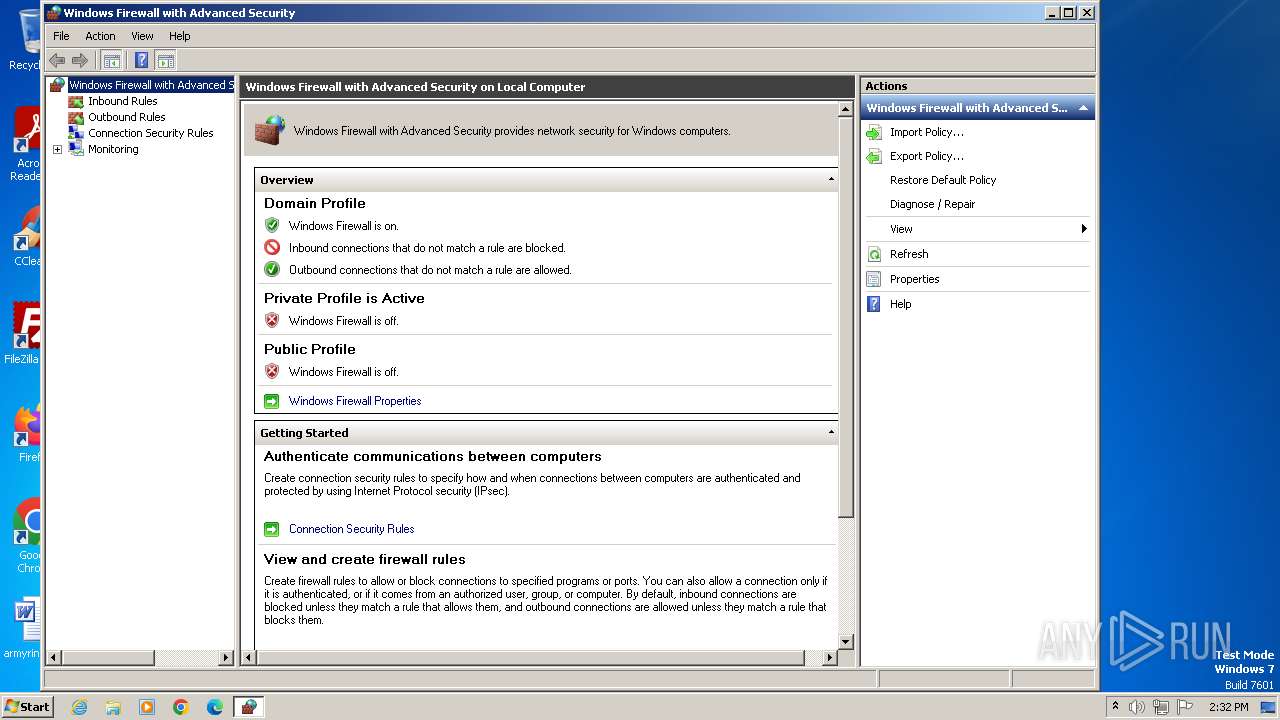The height and width of the screenshot is (720, 1280).
Task: Click green arrow beside Connection Security Rules link
Action: [x=271, y=529]
